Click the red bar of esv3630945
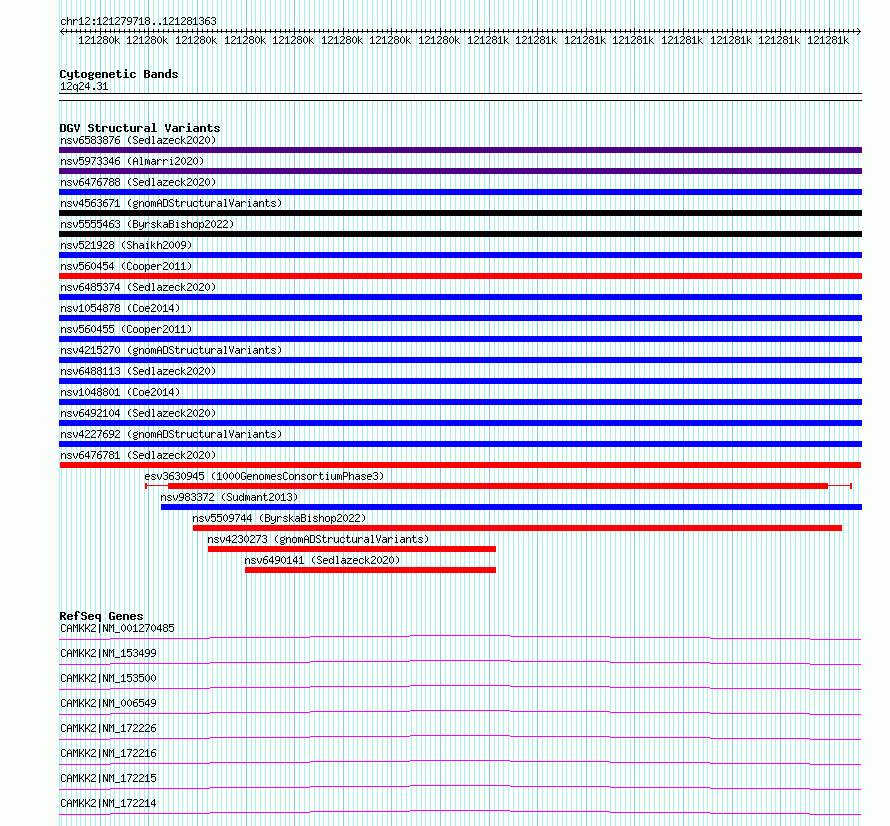The height and width of the screenshot is (826, 890). tap(498, 486)
